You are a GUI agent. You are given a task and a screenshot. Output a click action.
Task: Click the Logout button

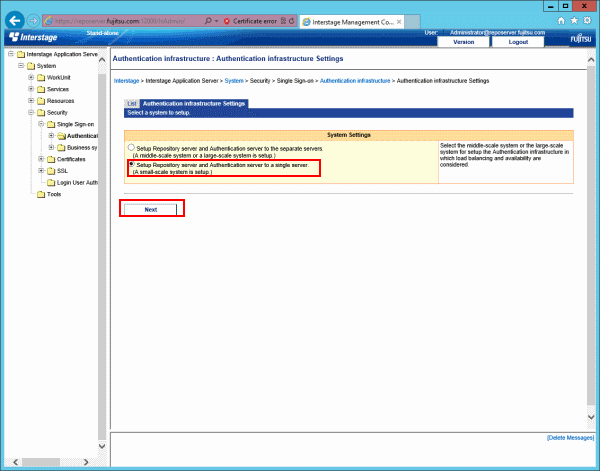(x=518, y=42)
